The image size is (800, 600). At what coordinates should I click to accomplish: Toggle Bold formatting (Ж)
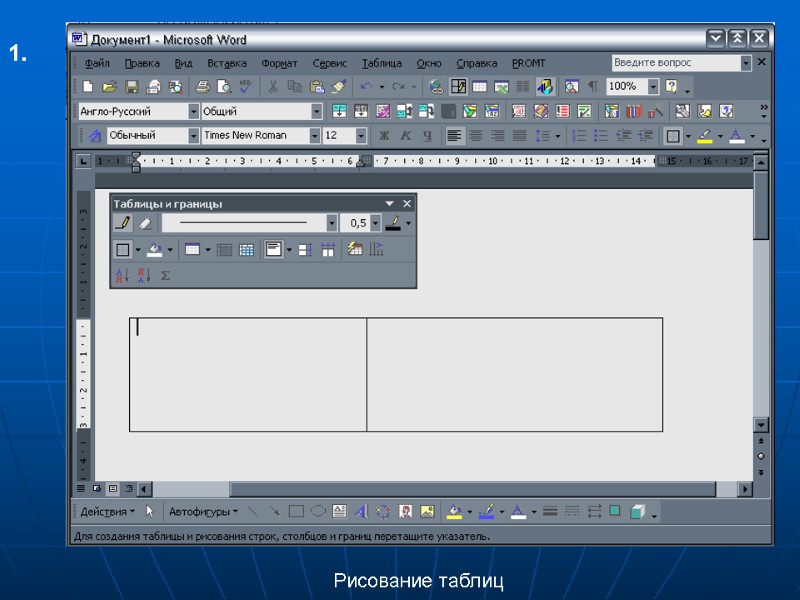384,136
